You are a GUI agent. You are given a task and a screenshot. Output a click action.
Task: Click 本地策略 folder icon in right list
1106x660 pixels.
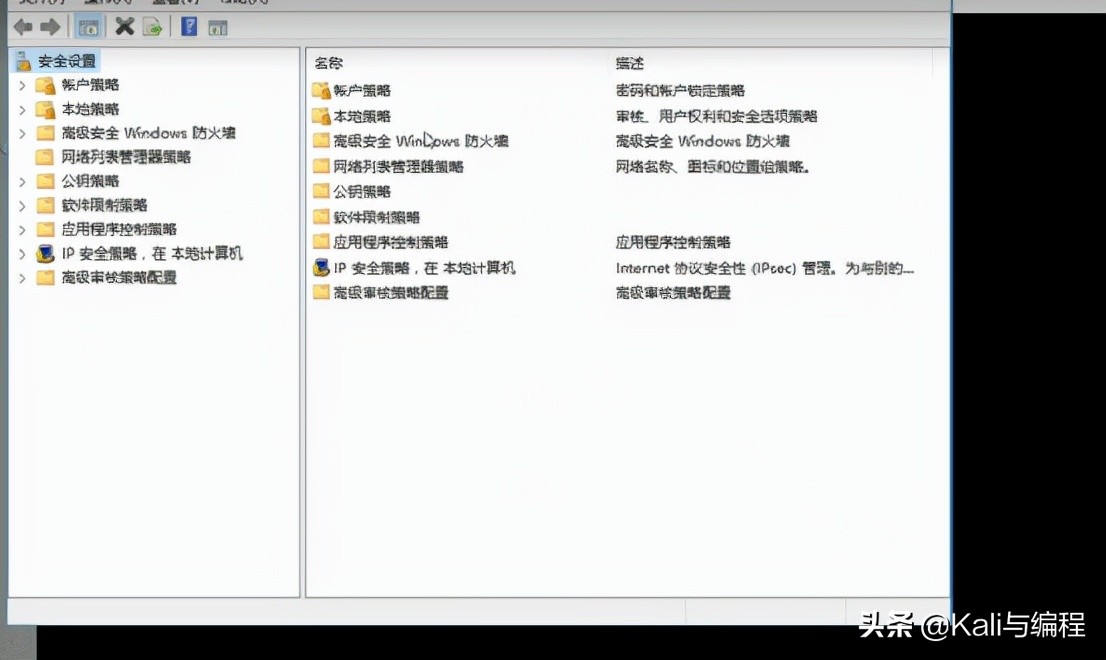click(x=321, y=116)
